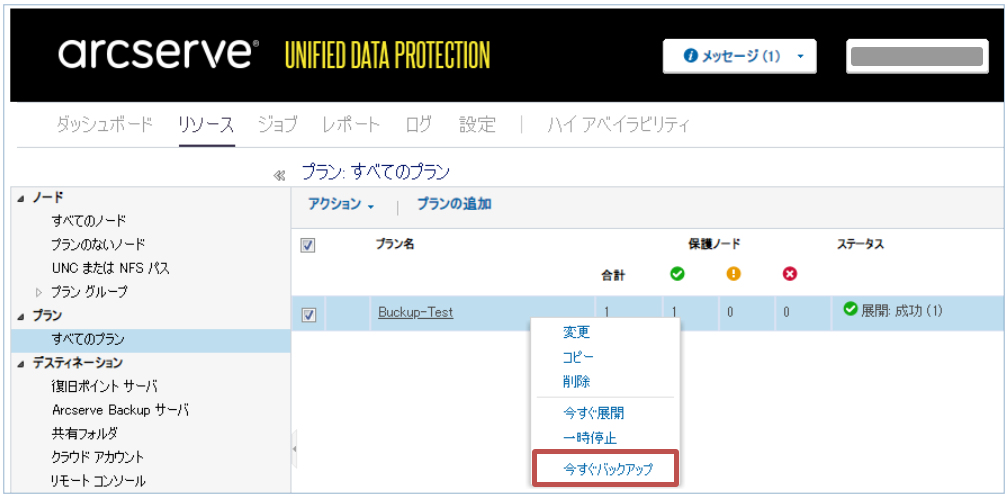The height and width of the screenshot is (496, 1007).
Task: Collapse the プラン tree section
Action: pos(22,316)
